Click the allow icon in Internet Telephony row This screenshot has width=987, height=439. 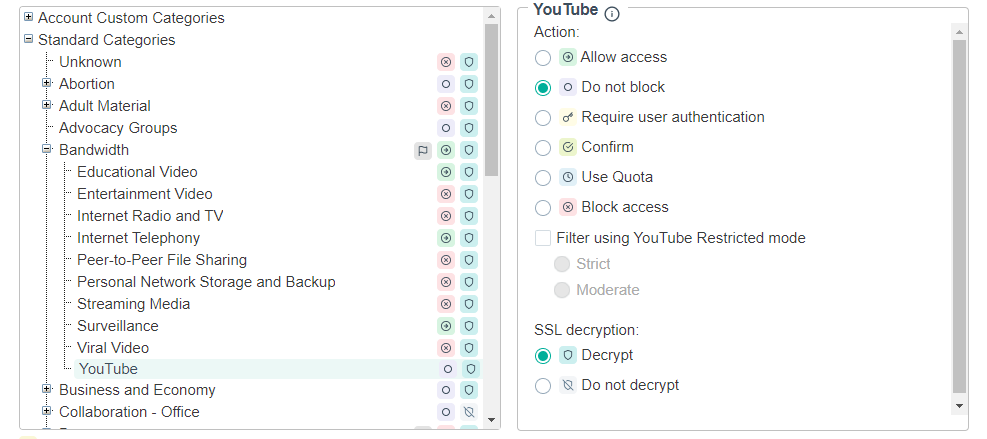(x=446, y=239)
